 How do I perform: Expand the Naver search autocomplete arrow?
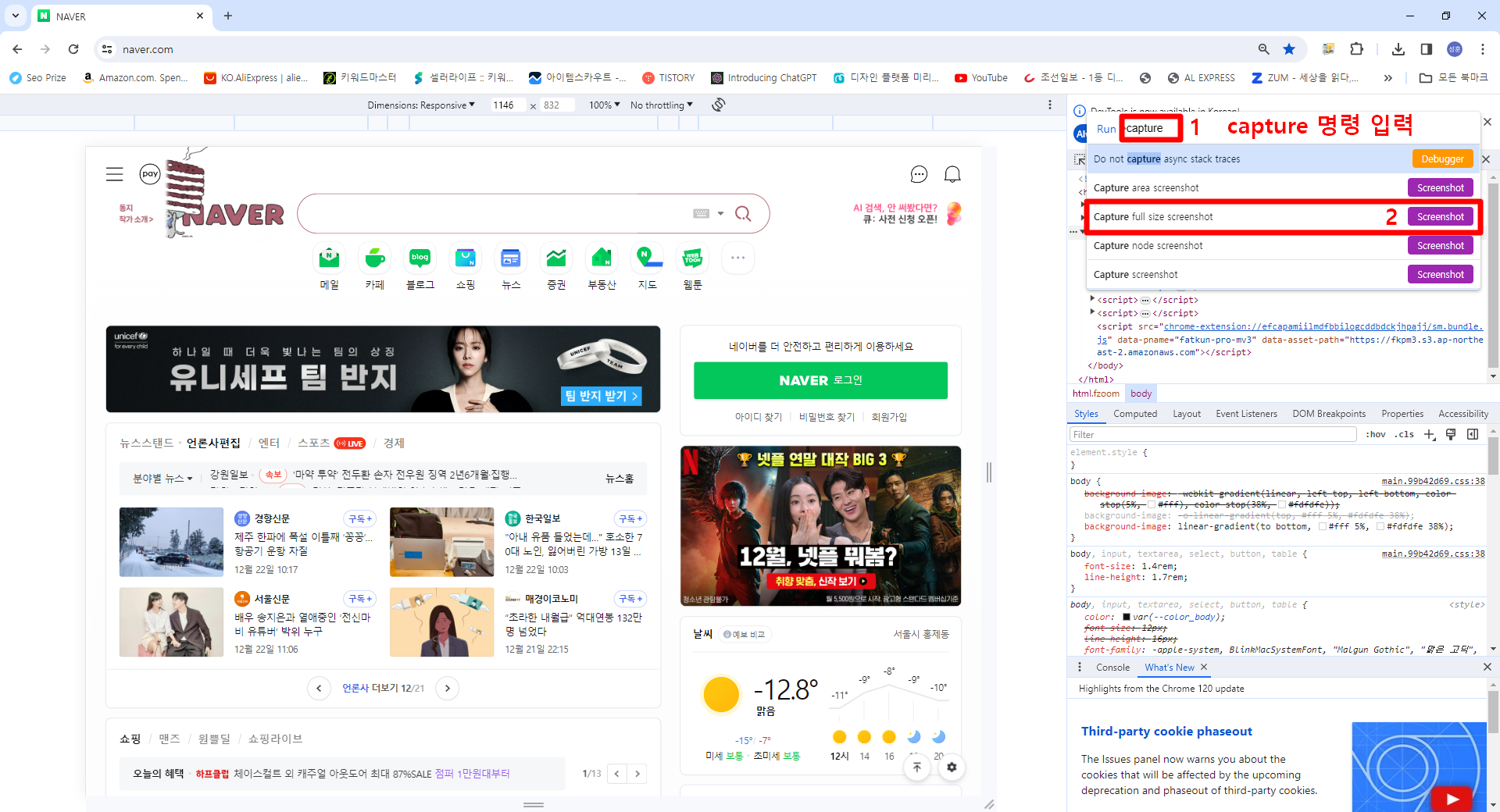point(720,214)
